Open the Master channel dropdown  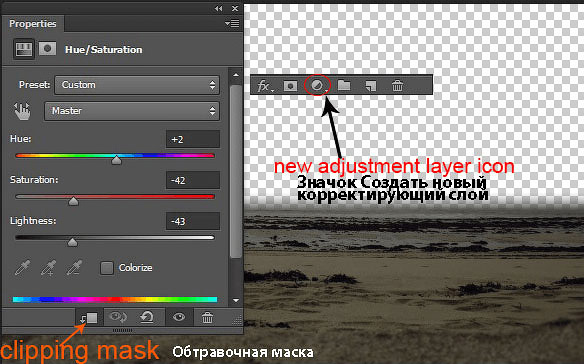132,111
